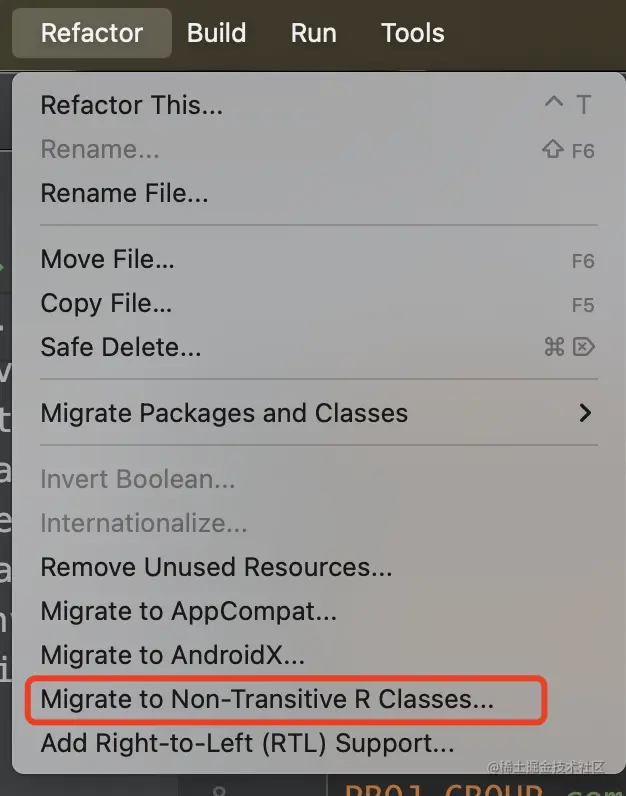Viewport: 626px width, 796px height.
Task: Click the Invert Boolean... menu entry
Action: point(319,479)
